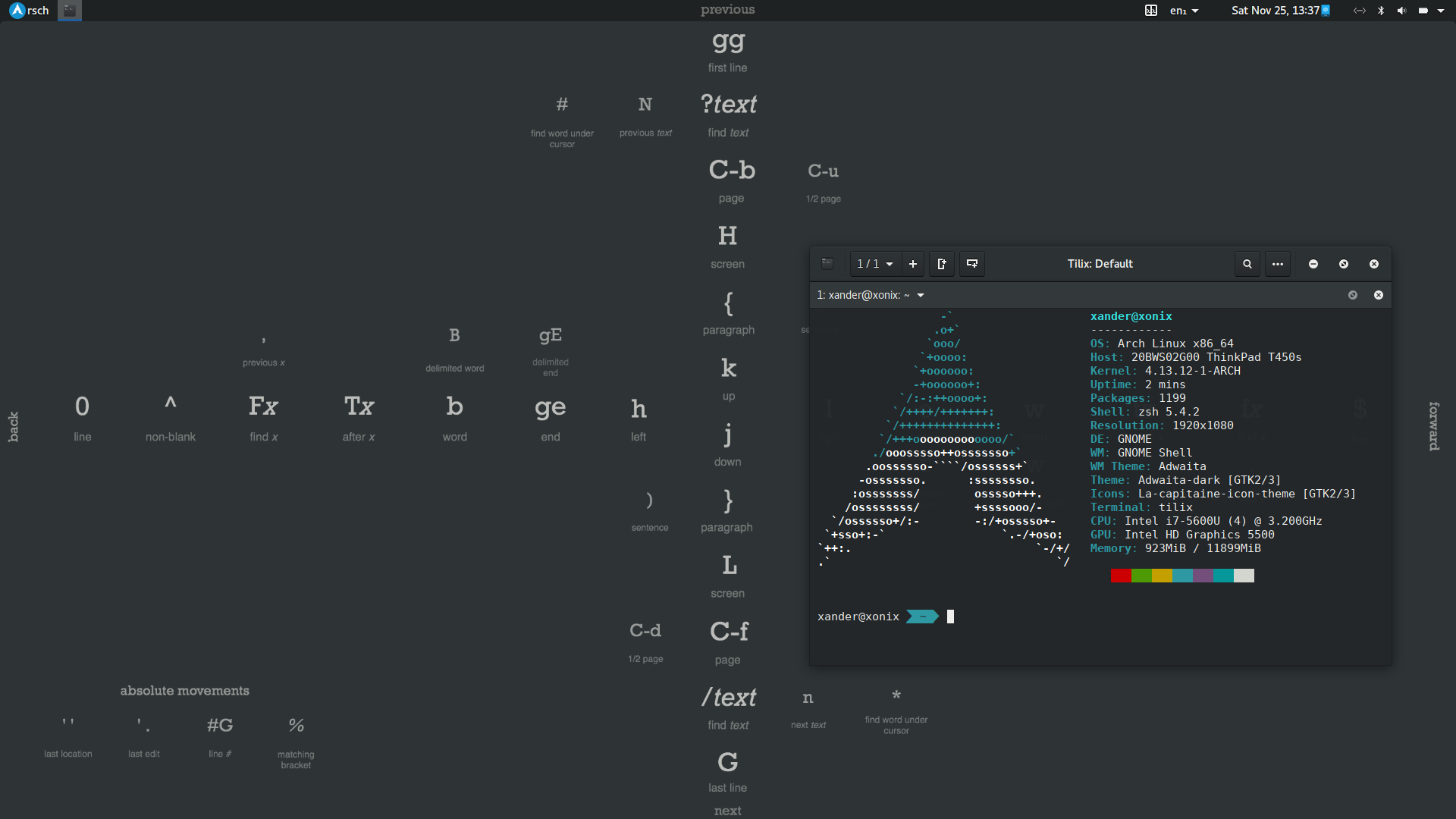Expand the 1 / 1 session switcher dropdown

coord(875,264)
